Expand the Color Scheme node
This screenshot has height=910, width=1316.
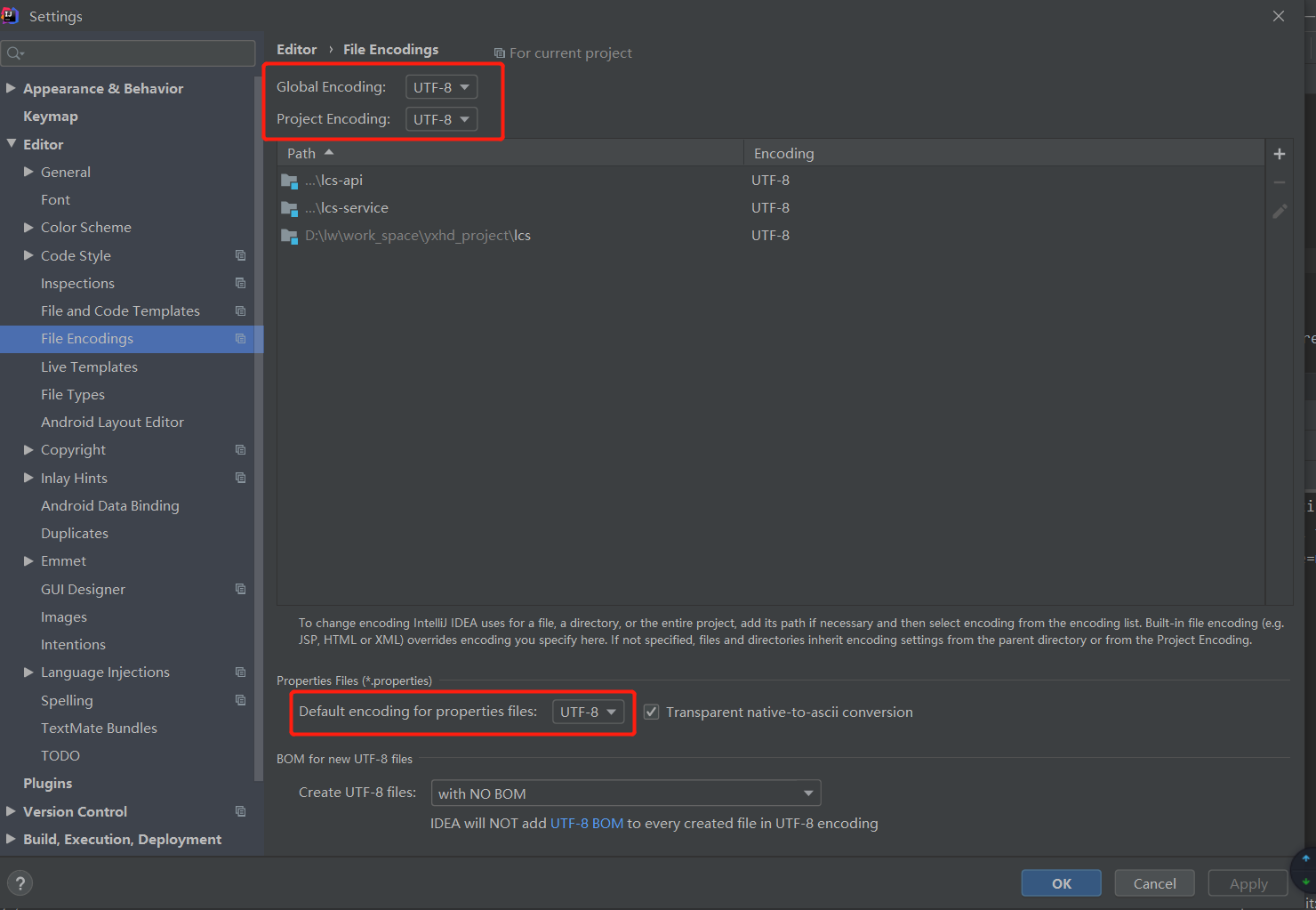[28, 228]
